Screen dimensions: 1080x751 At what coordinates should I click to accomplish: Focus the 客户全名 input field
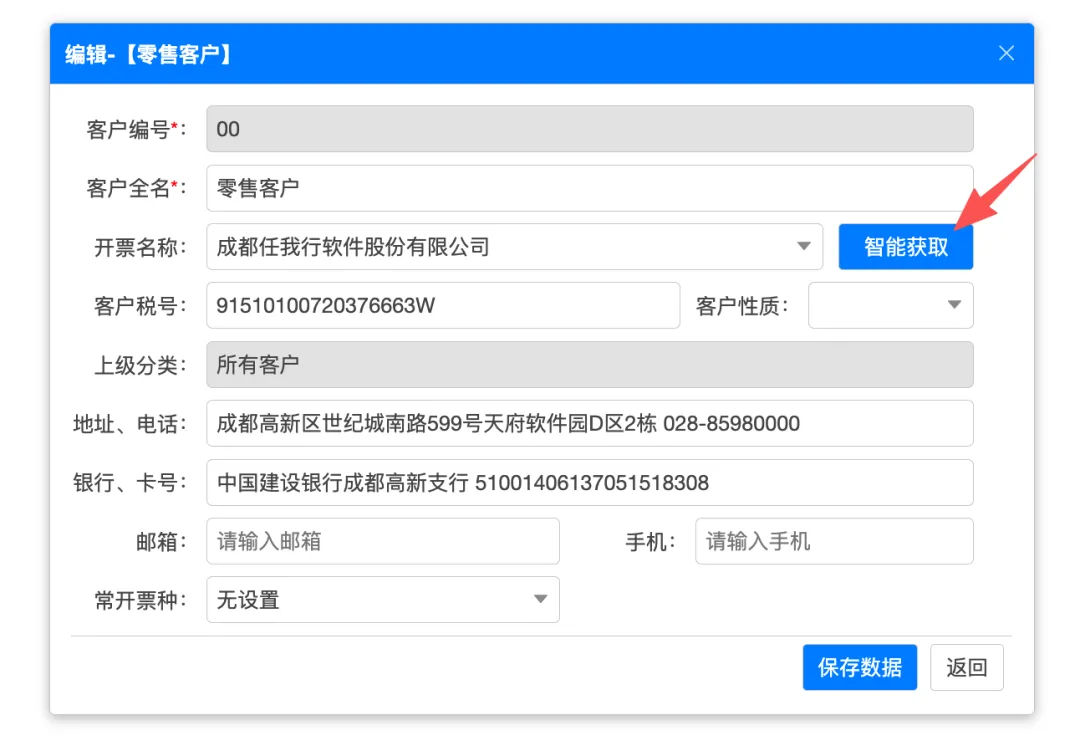[x=589, y=188]
